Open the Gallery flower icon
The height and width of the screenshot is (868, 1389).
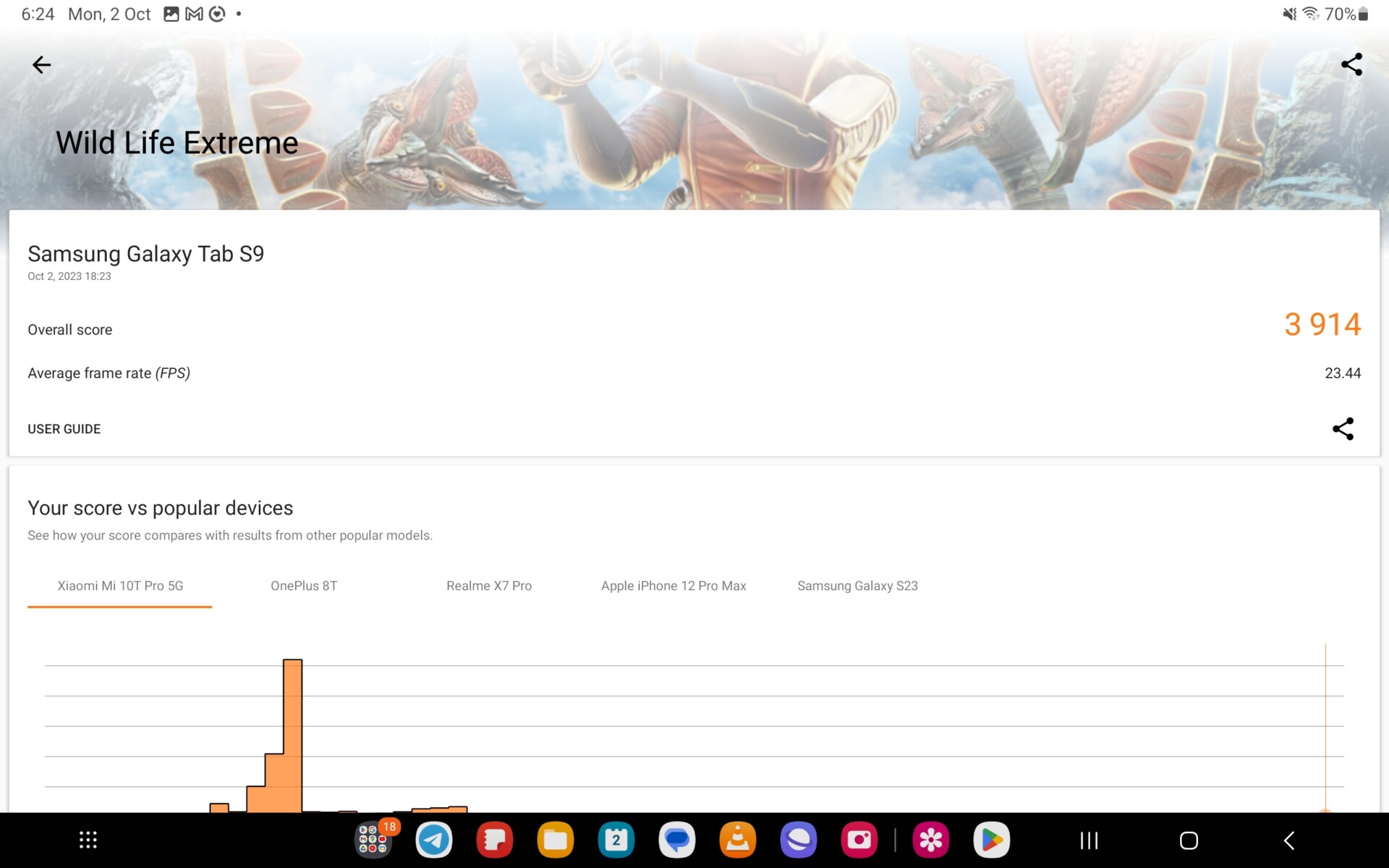point(931,840)
